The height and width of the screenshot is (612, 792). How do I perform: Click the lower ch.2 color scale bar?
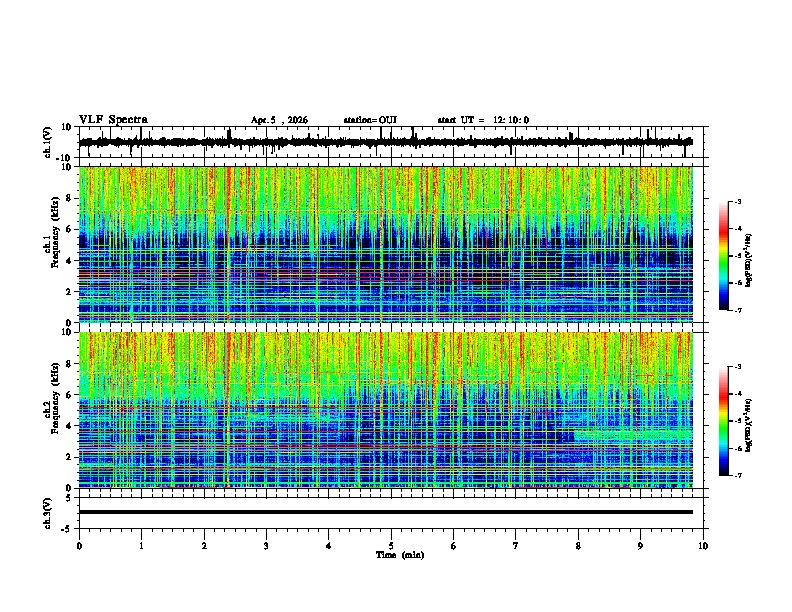[x=724, y=421]
